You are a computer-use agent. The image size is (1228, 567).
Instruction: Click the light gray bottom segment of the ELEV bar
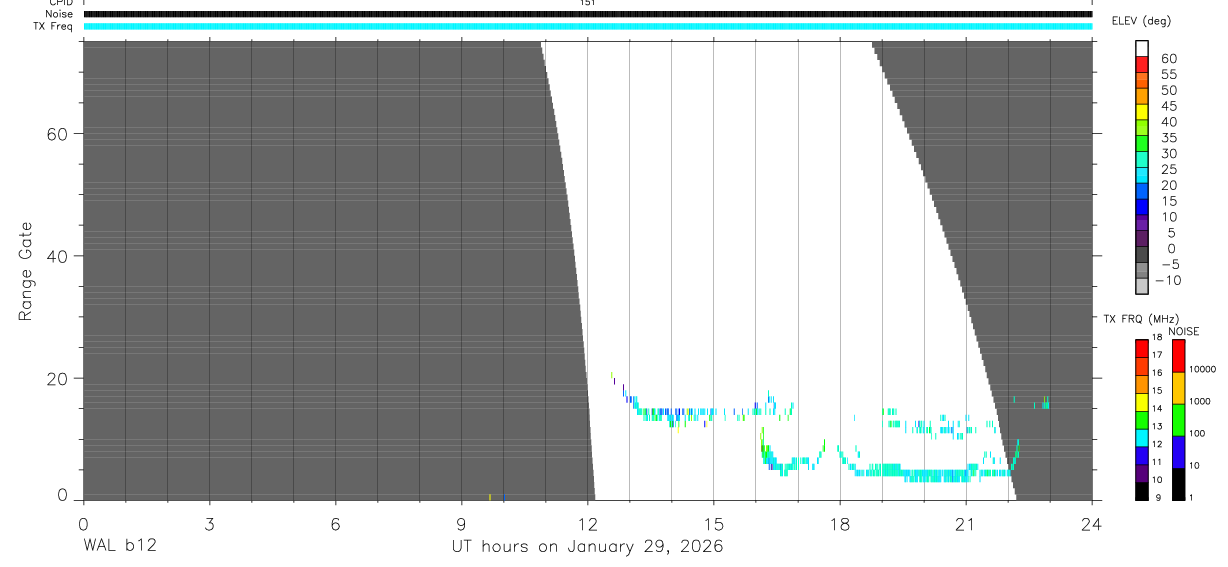pos(1142,286)
